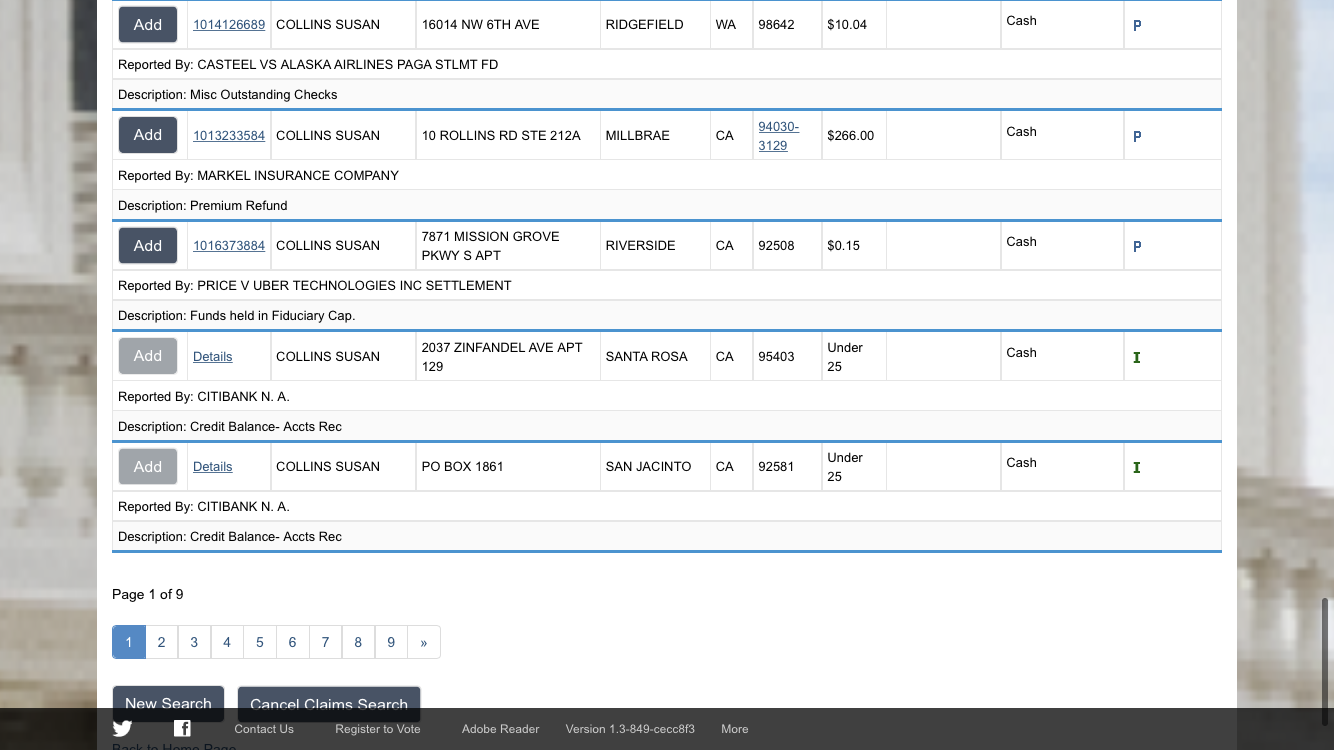
Task: Click the RIDGEFIELD city cell
Action: point(654,25)
